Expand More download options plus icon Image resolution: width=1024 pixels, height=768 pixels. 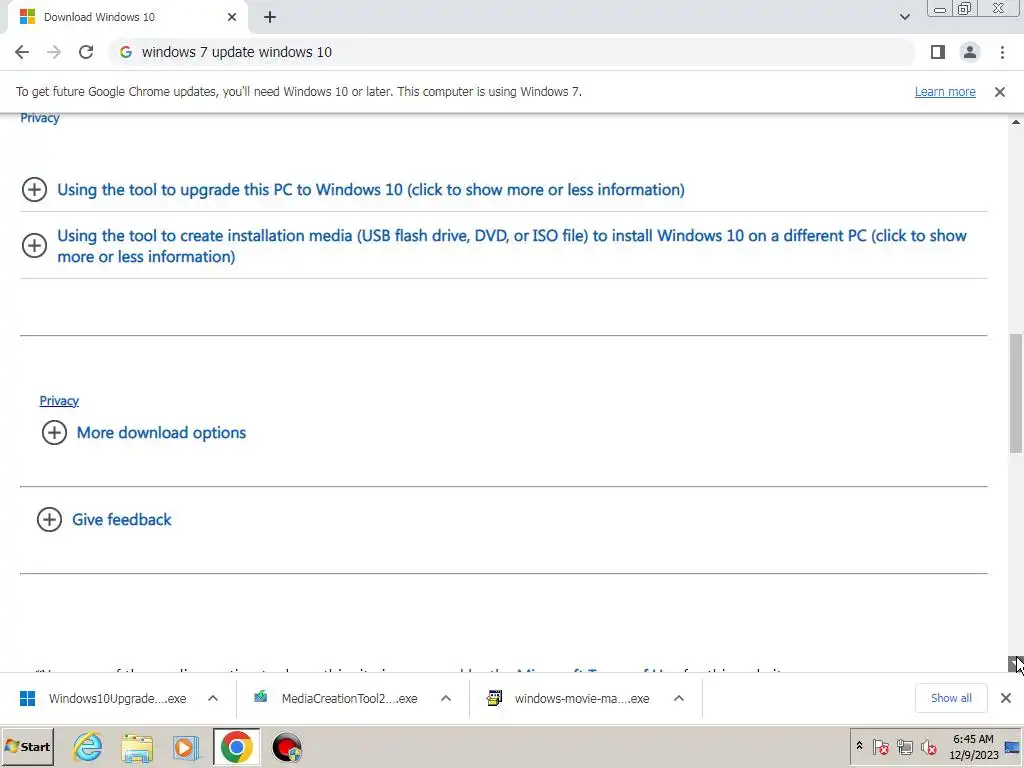54,433
